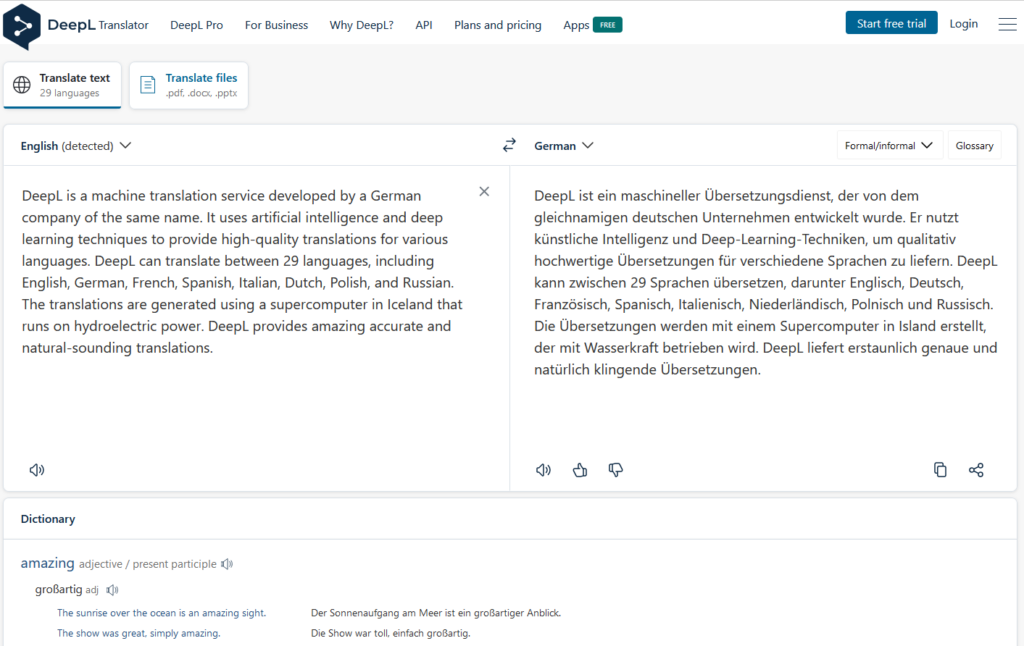The width and height of the screenshot is (1024, 646).
Task: Open DeepL Pro menu item
Action: (197, 25)
